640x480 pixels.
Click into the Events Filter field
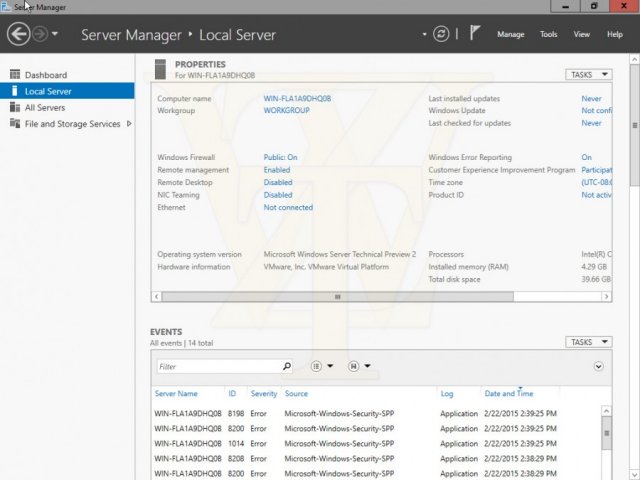tap(219, 366)
